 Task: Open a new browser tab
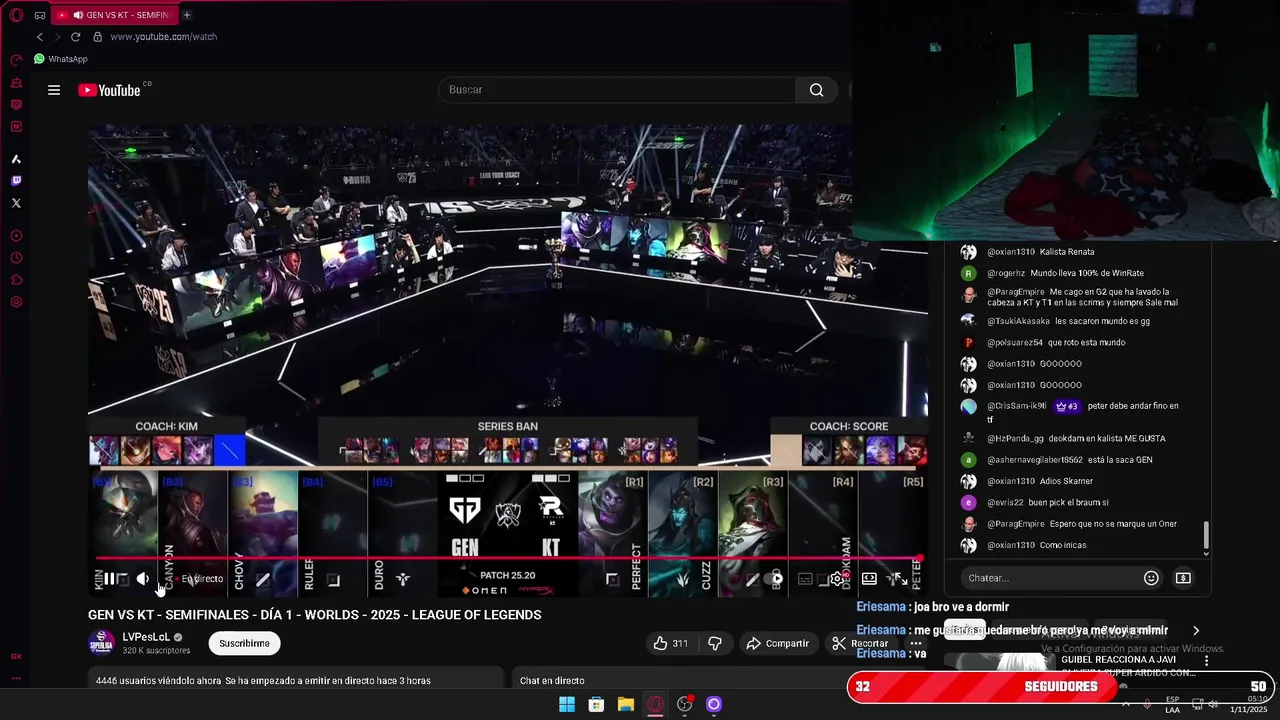[186, 15]
